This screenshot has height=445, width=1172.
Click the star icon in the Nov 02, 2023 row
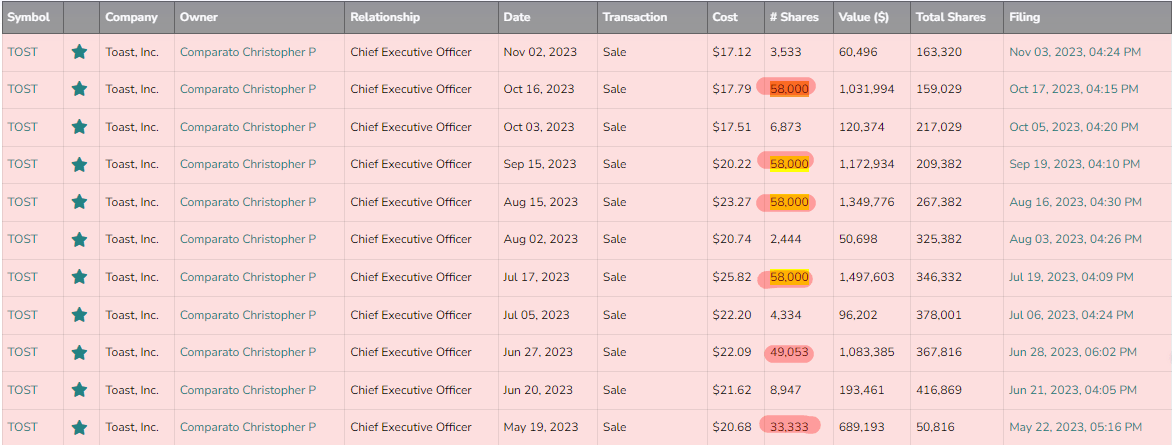[x=79, y=52]
